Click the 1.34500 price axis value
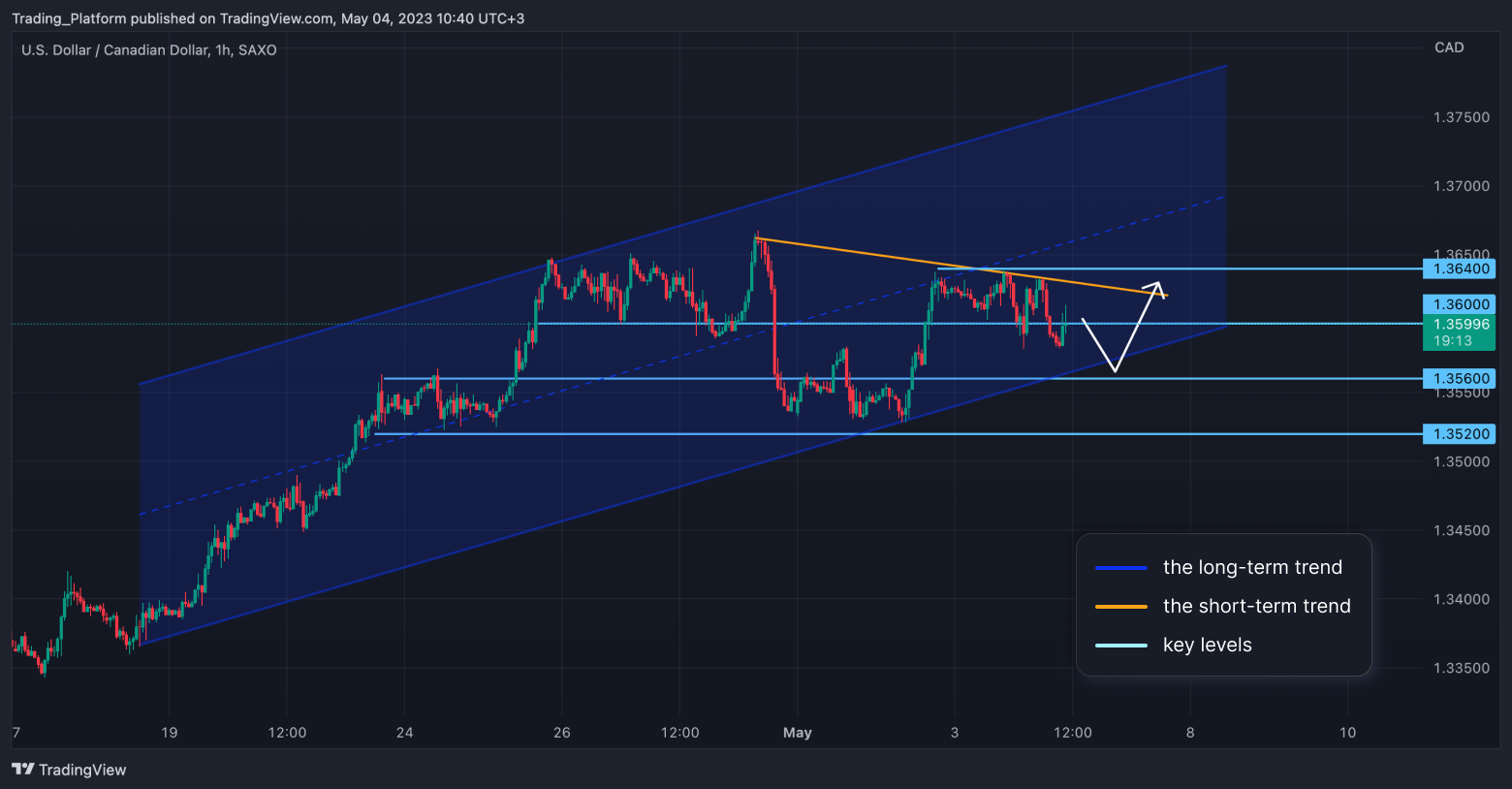Viewport: 1512px width, 789px height. pyautogui.click(x=1462, y=530)
